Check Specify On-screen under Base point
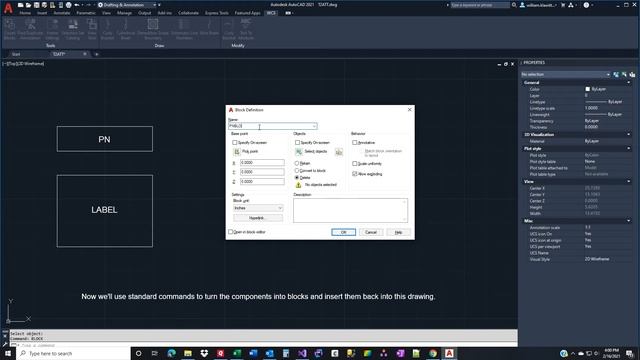This screenshot has height=360, width=640. 234,142
